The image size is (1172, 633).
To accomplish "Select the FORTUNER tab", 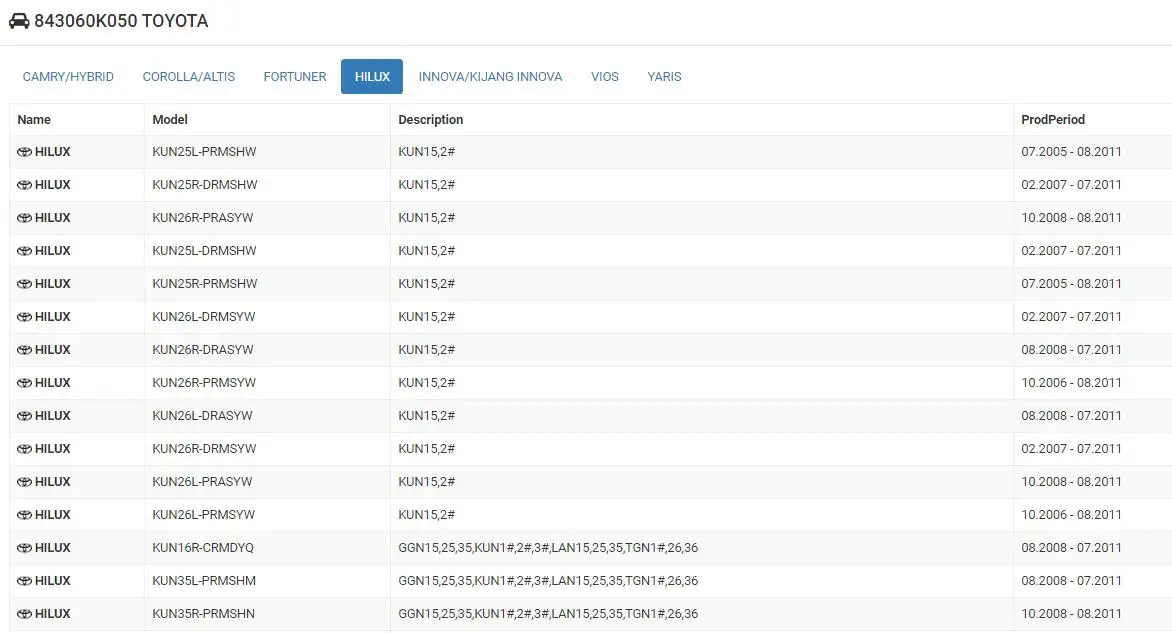I will [x=294, y=76].
